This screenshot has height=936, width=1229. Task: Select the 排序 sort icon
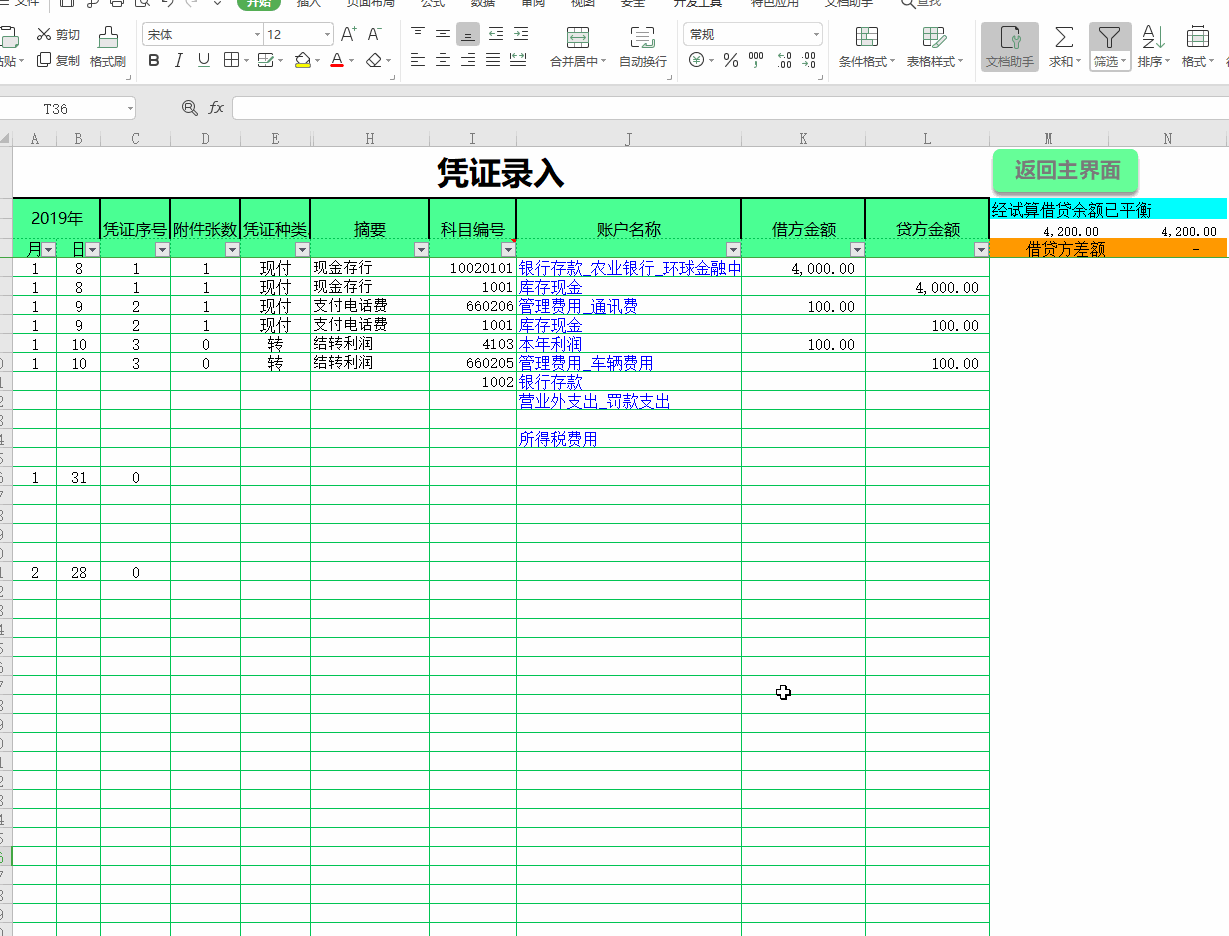1150,47
